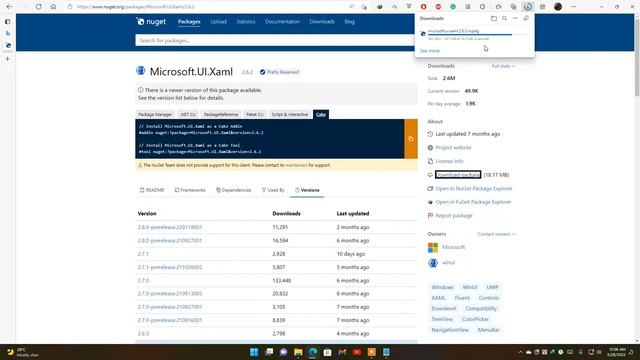Click the Download package link

pos(458,175)
